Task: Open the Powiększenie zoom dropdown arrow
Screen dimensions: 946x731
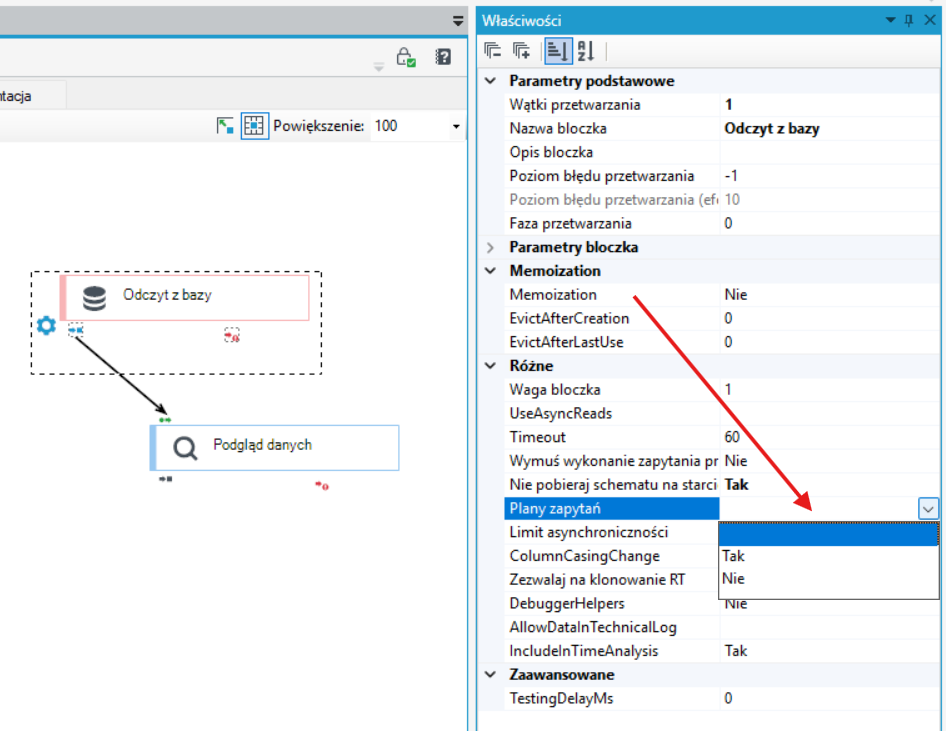Action: pos(456,126)
